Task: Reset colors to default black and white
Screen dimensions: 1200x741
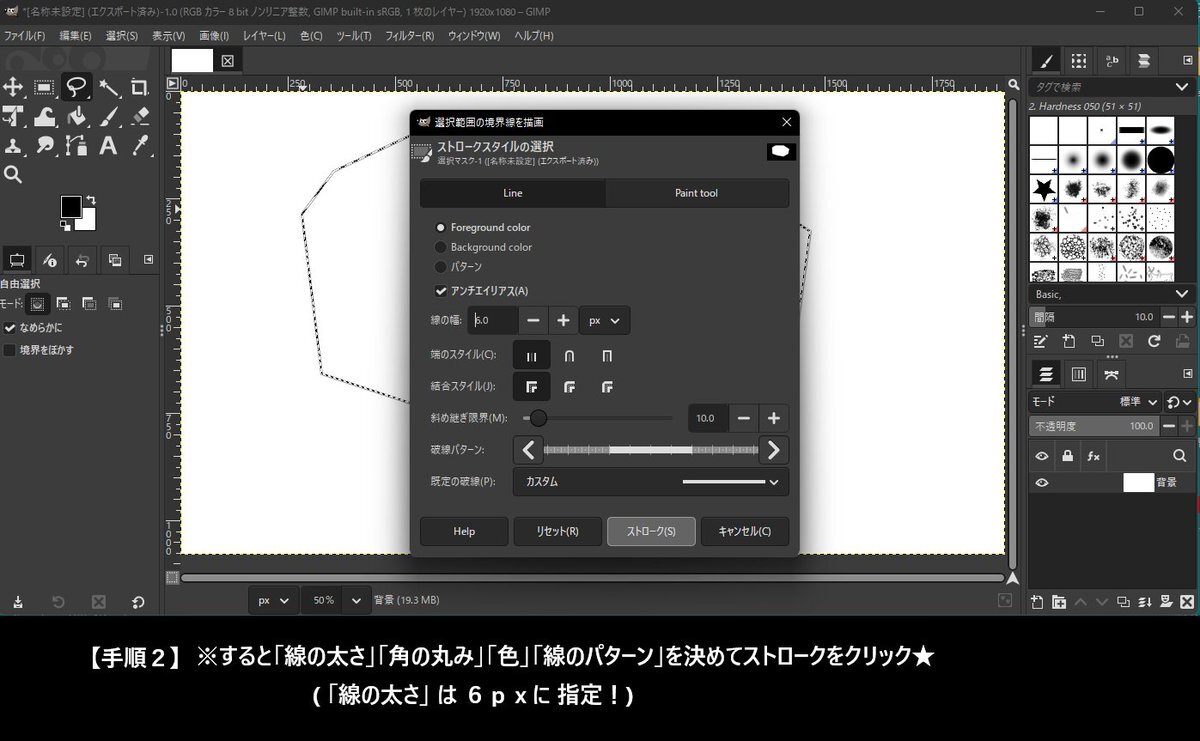Action: tap(65, 225)
